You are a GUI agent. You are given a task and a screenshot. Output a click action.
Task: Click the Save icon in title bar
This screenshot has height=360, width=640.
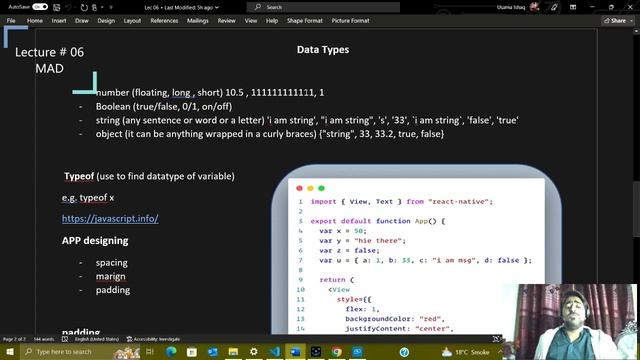[57, 7]
